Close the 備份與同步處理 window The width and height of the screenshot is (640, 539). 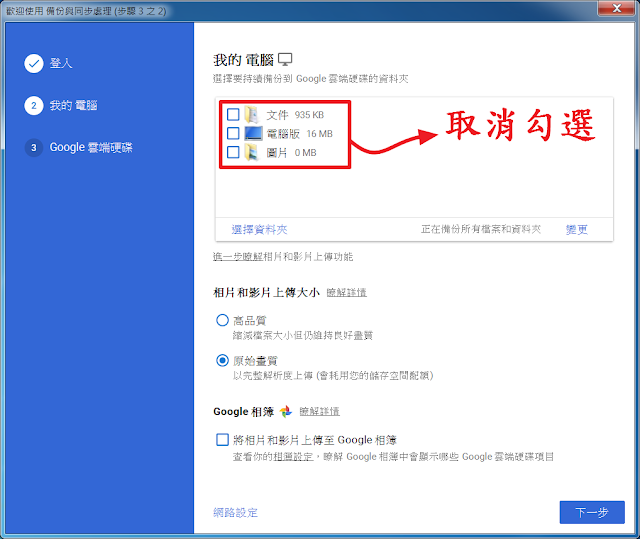click(617, 8)
